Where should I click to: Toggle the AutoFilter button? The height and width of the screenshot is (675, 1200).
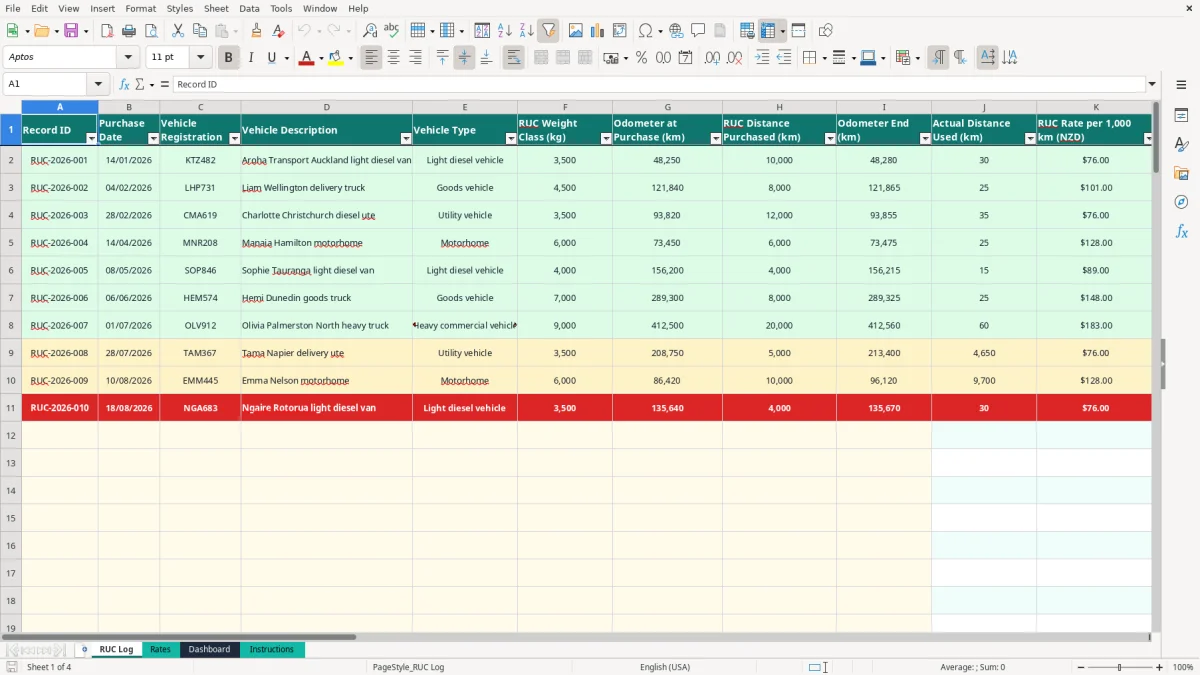549,31
